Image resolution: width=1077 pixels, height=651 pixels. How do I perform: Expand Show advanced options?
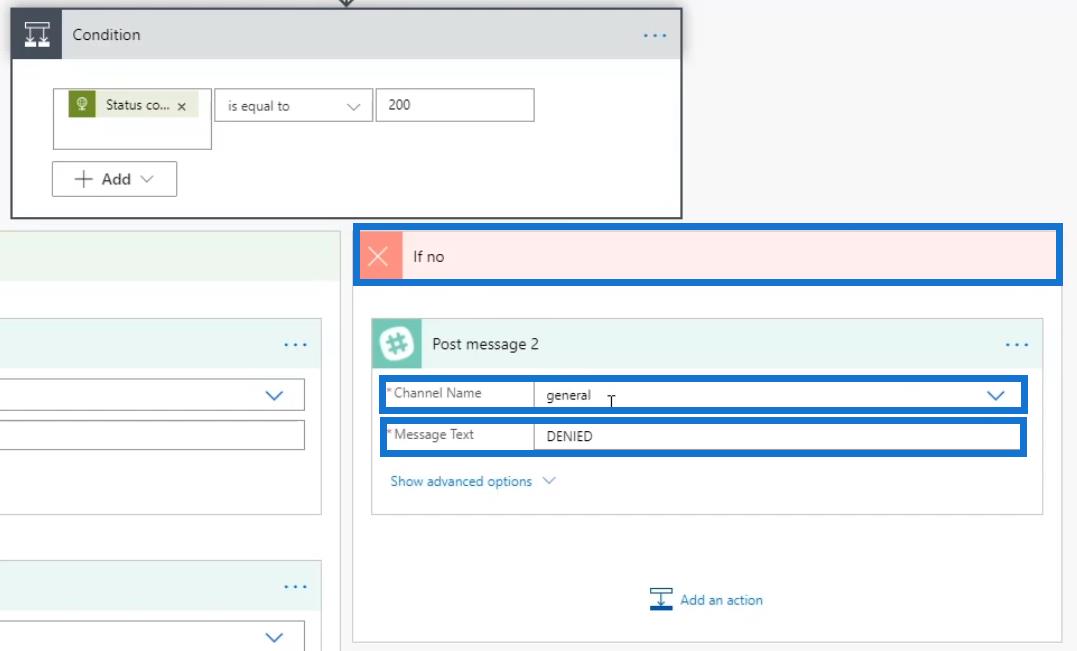coord(473,481)
